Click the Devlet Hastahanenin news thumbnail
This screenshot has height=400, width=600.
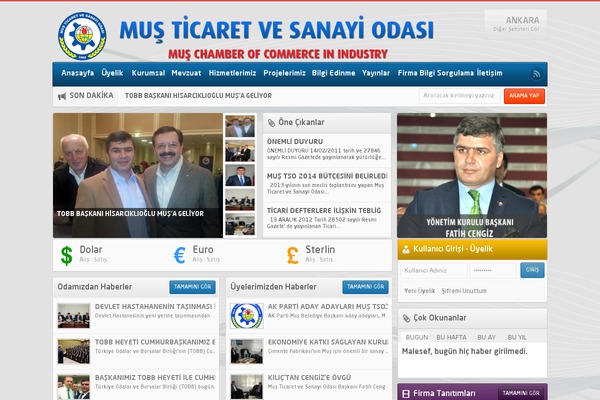74,316
